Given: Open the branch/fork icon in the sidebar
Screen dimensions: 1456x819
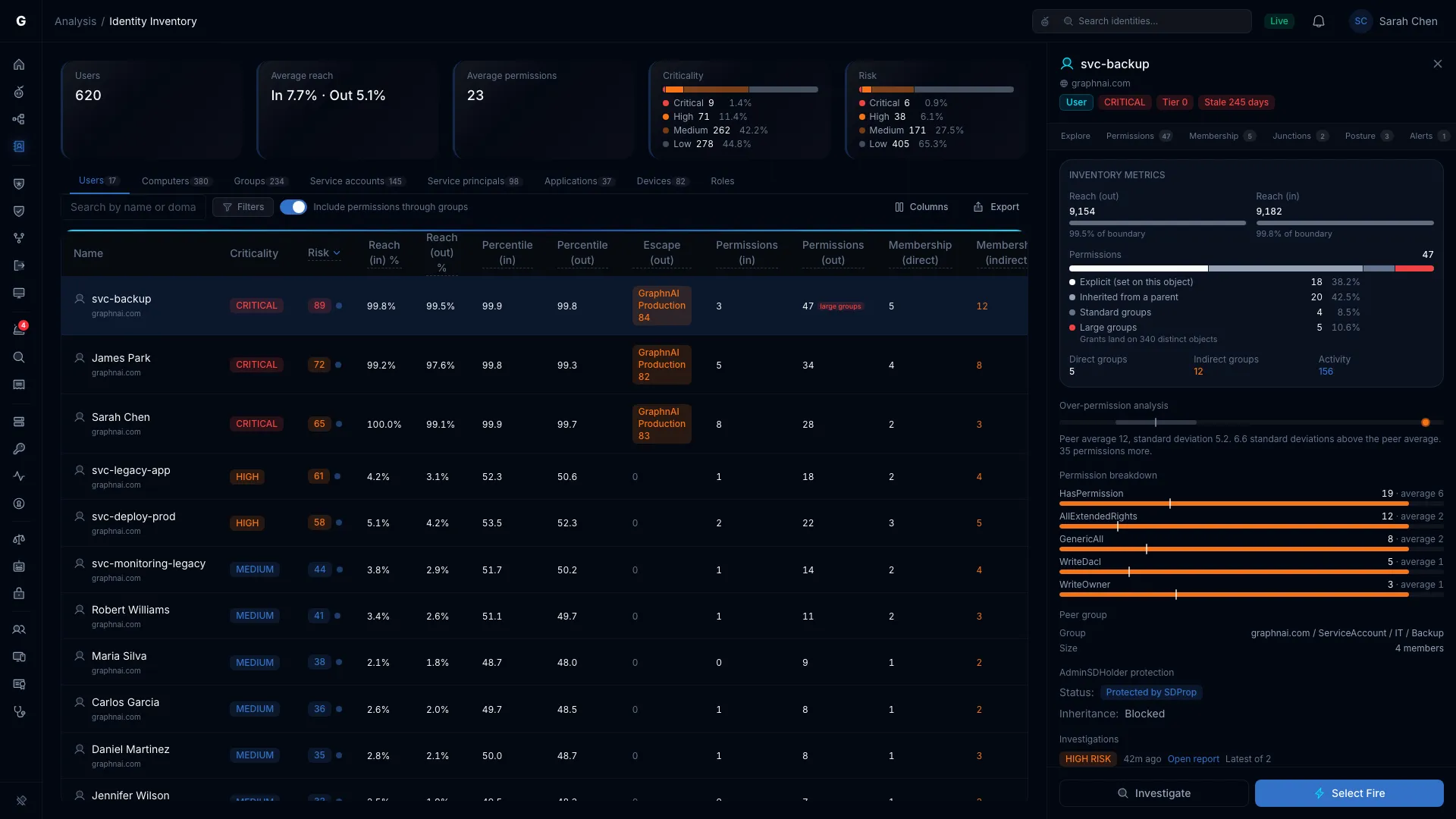Looking at the screenshot, I should tap(19, 238).
